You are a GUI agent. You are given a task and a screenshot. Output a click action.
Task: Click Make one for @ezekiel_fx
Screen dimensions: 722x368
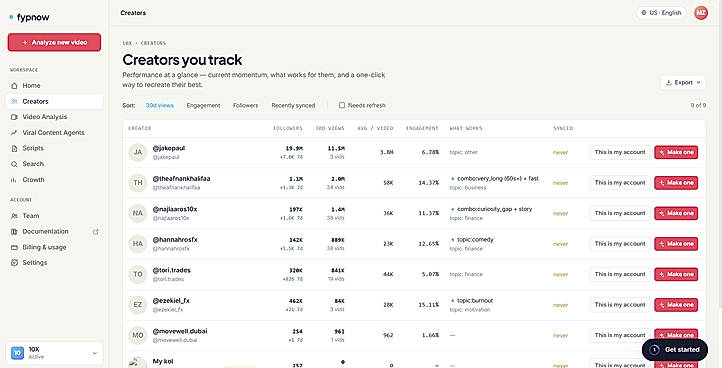[676, 305]
